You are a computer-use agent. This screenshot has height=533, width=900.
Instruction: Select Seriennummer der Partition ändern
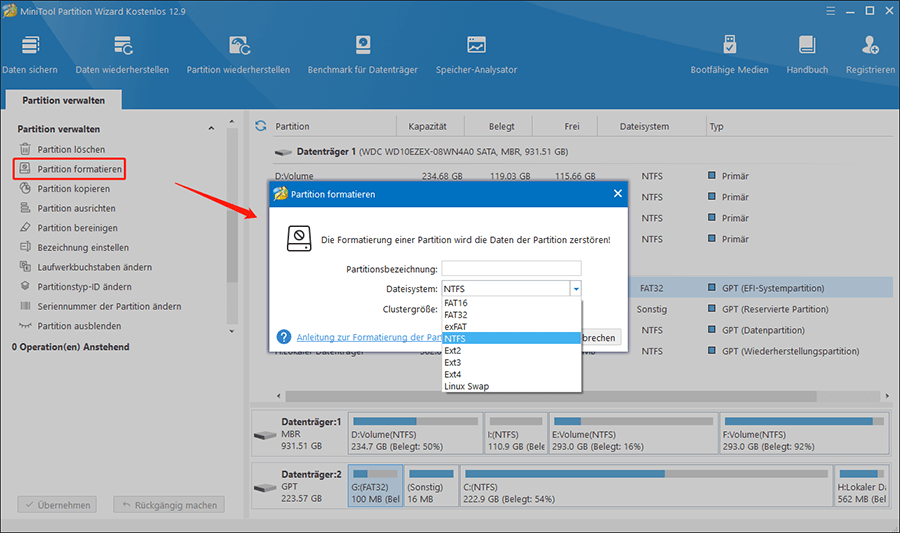109,306
